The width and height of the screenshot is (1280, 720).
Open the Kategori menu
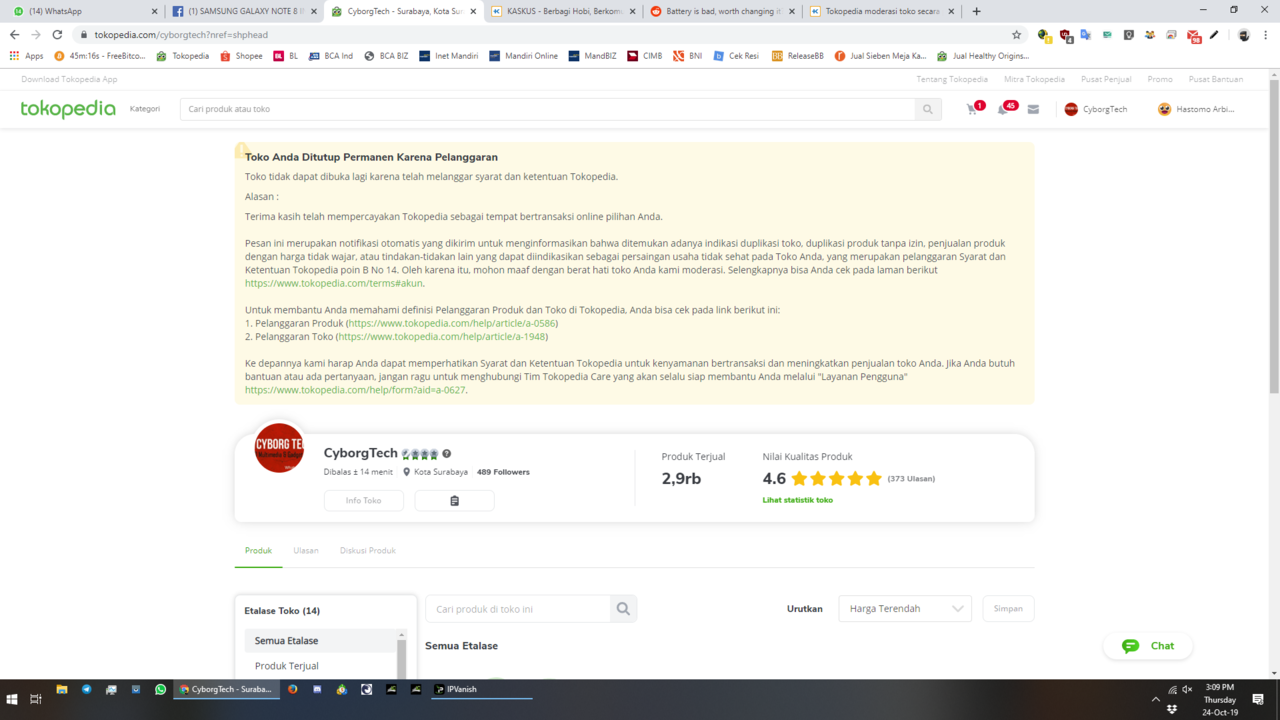click(x=145, y=109)
